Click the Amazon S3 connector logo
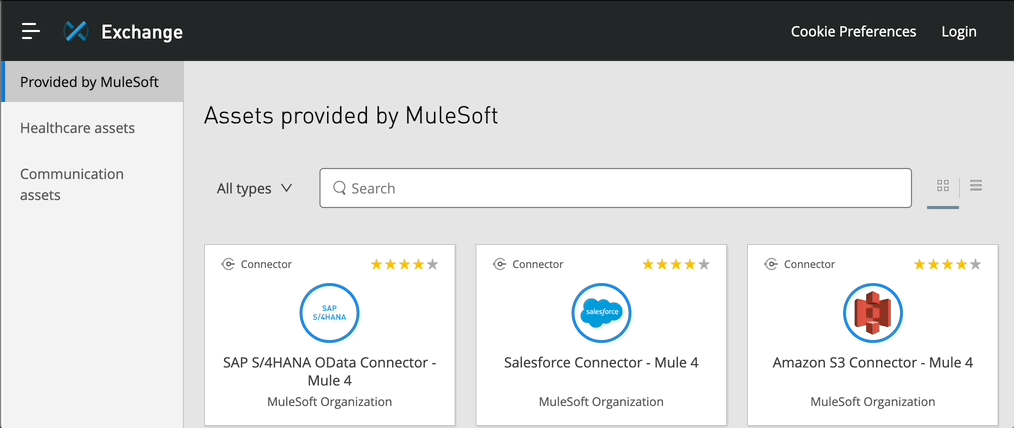This screenshot has width=1014, height=428. (x=873, y=313)
